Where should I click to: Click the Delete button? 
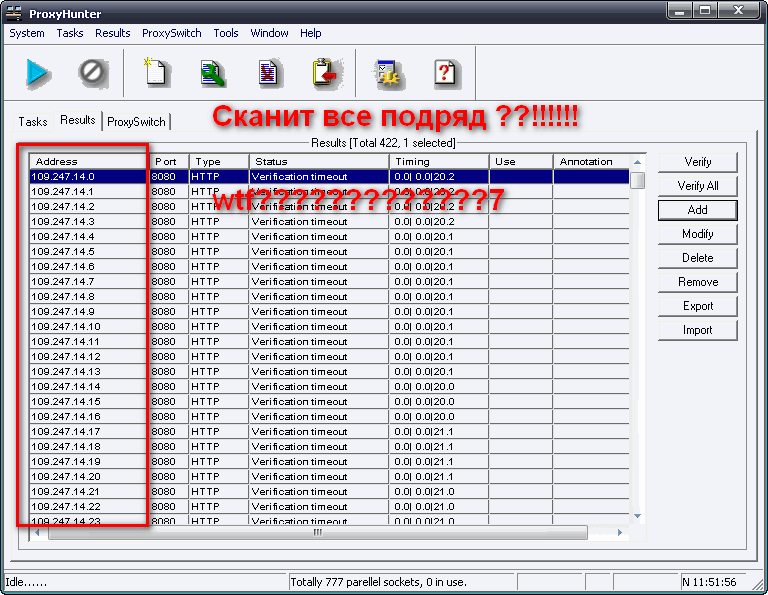(x=697, y=258)
